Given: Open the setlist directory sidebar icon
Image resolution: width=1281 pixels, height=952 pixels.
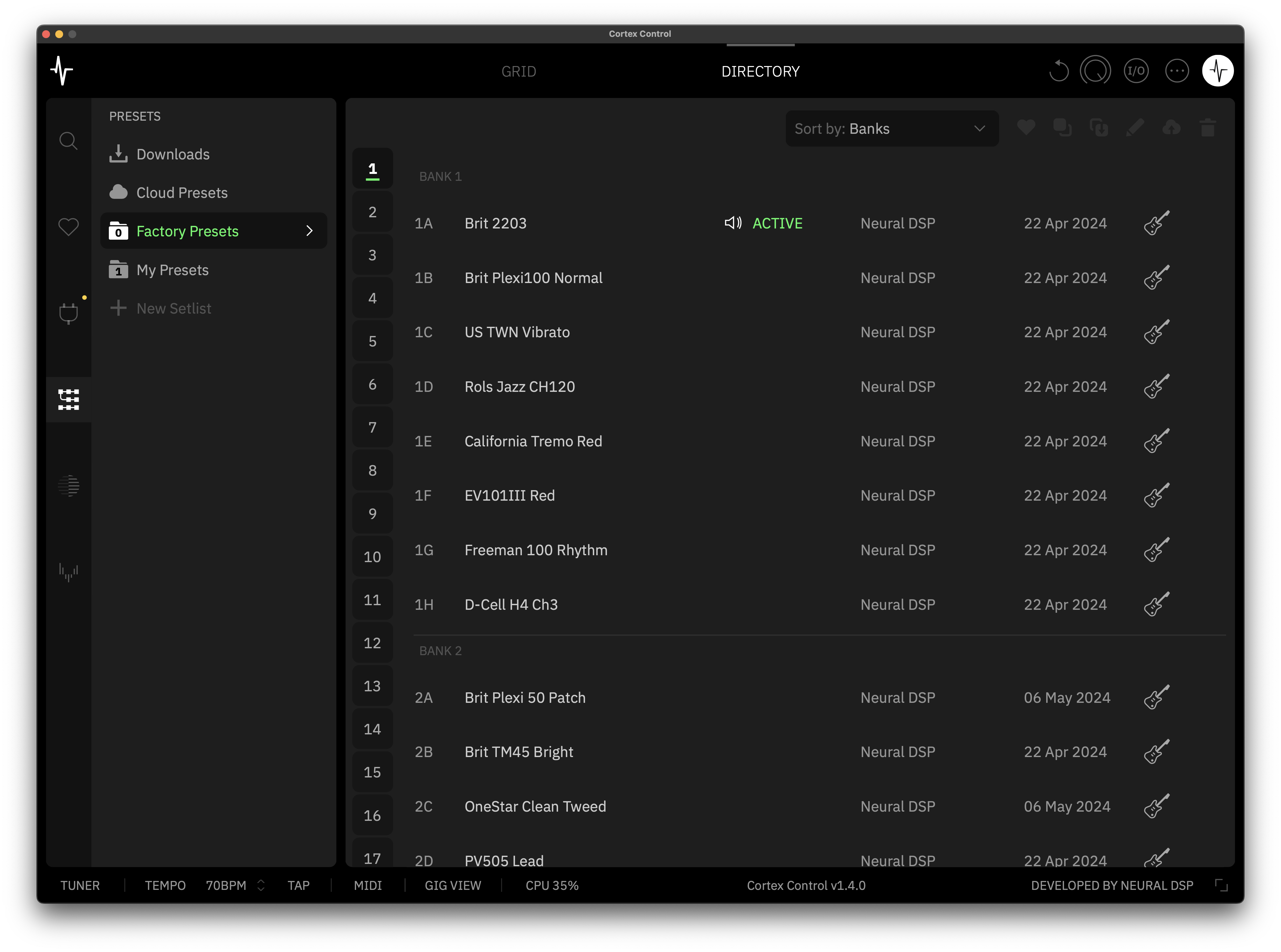Looking at the screenshot, I should point(69,399).
